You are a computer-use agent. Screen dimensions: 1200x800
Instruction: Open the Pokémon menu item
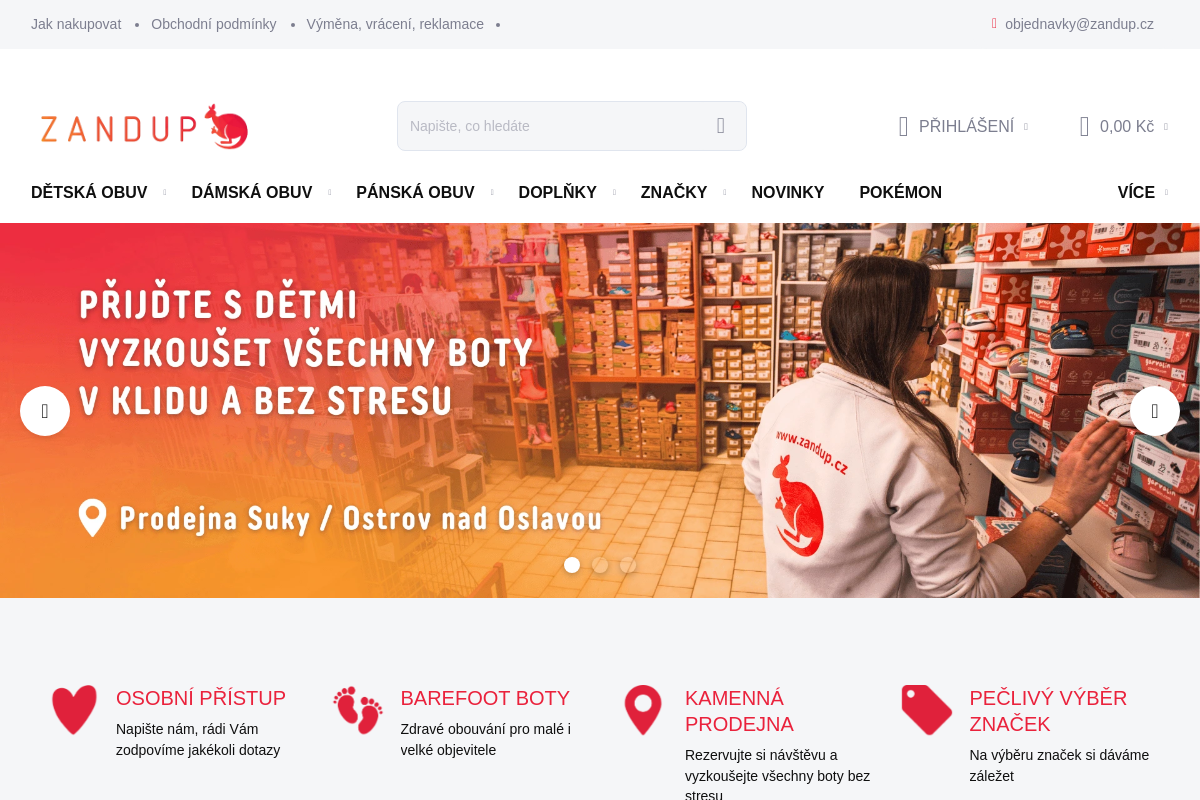click(x=901, y=192)
